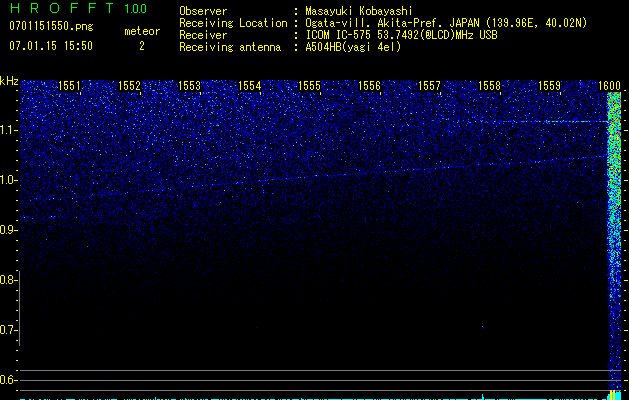The width and height of the screenshot is (629, 400).
Task: Click time marker 1558
Action: [x=489, y=85]
